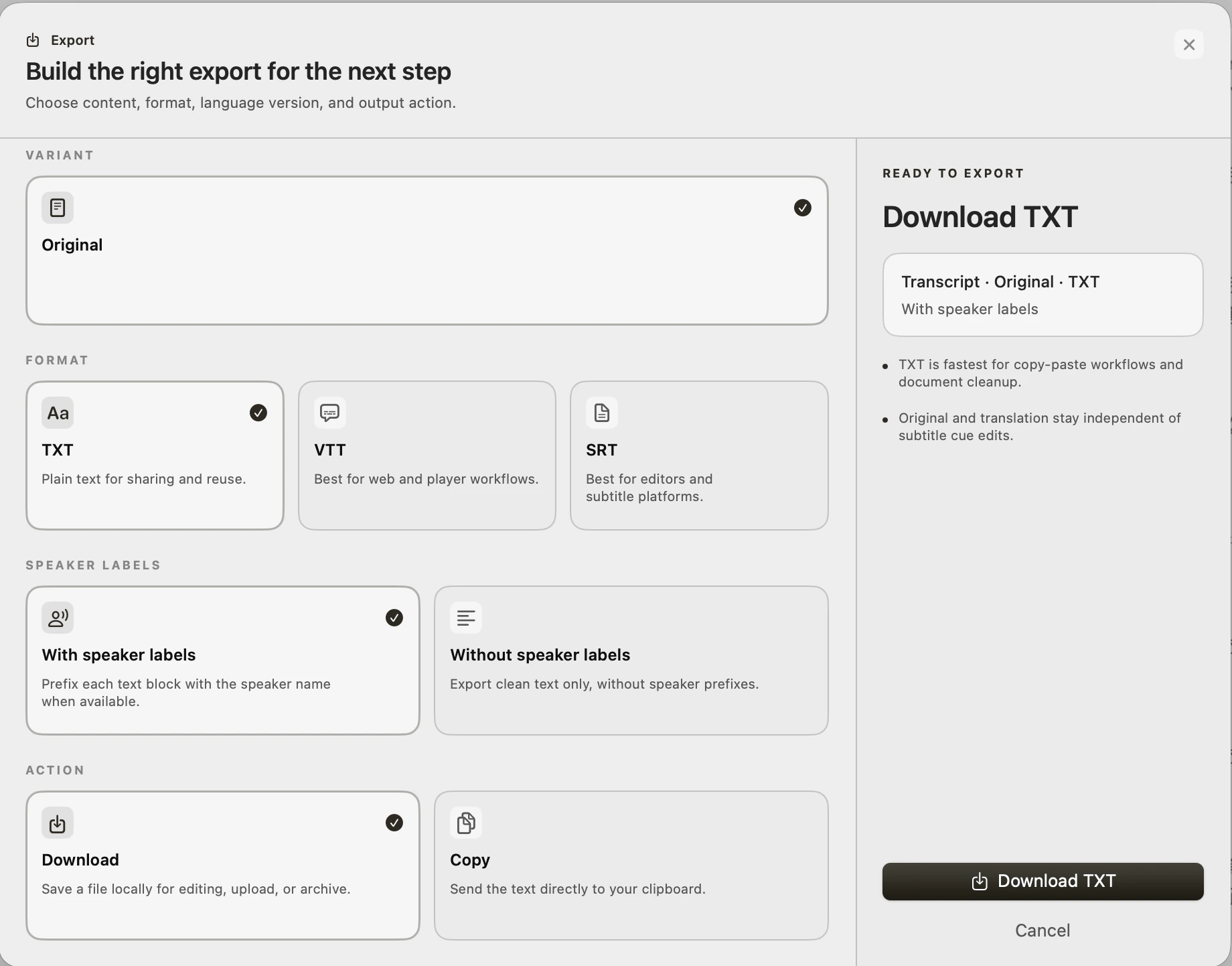
Task: Click 'Send the text directly to your clipboard.'
Action: click(x=578, y=889)
